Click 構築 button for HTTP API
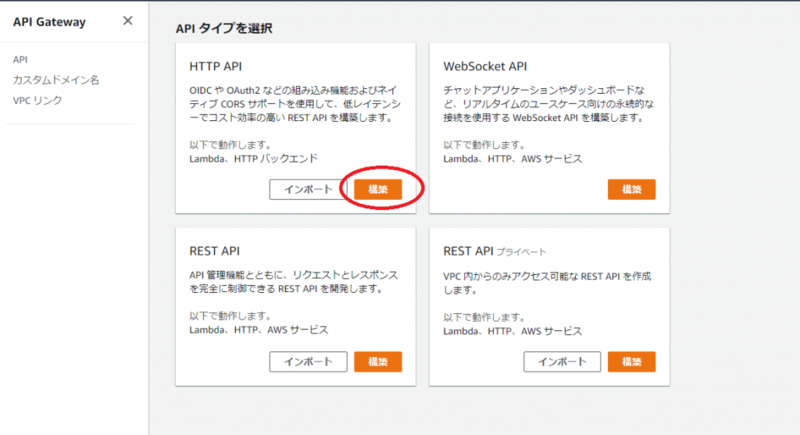 (378, 189)
